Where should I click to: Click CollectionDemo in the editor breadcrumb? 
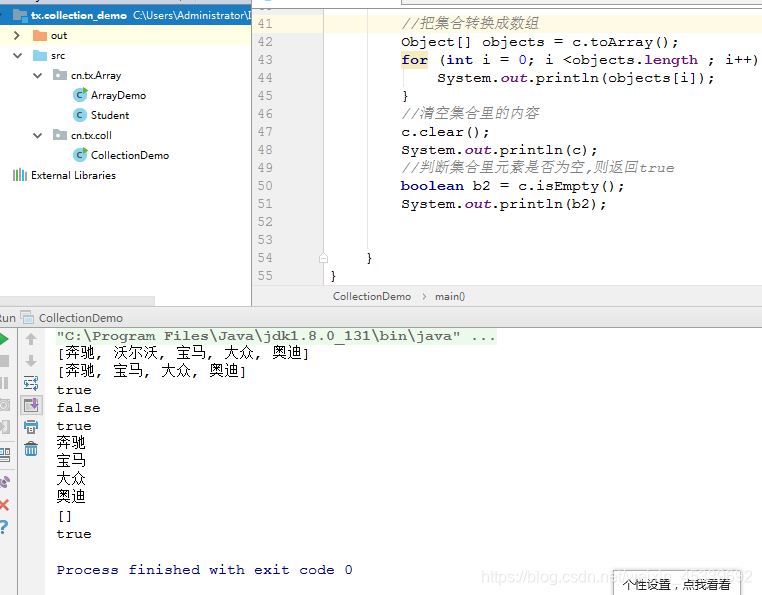coord(372,296)
